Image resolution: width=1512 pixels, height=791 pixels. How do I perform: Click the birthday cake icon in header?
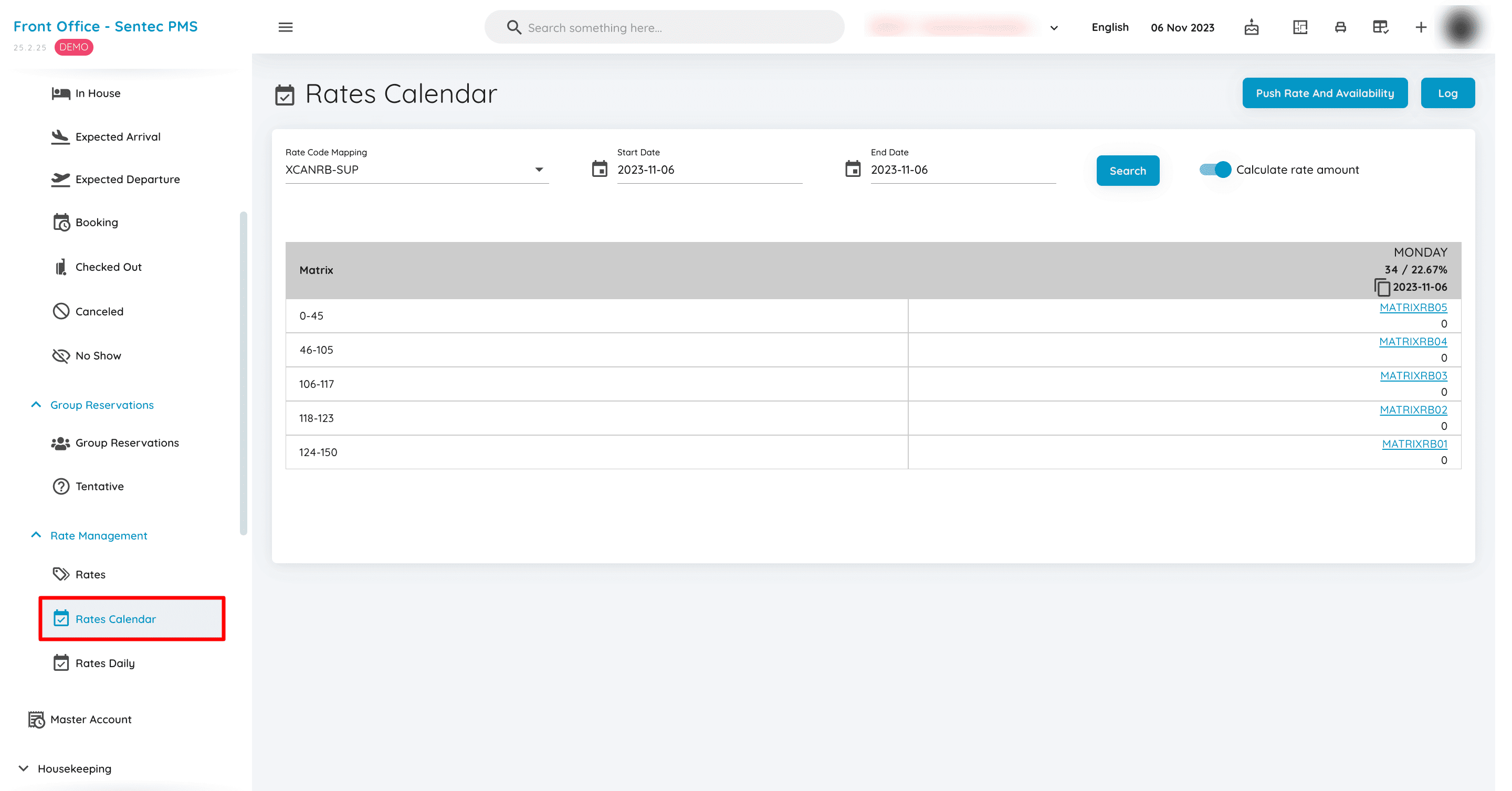tap(1251, 27)
